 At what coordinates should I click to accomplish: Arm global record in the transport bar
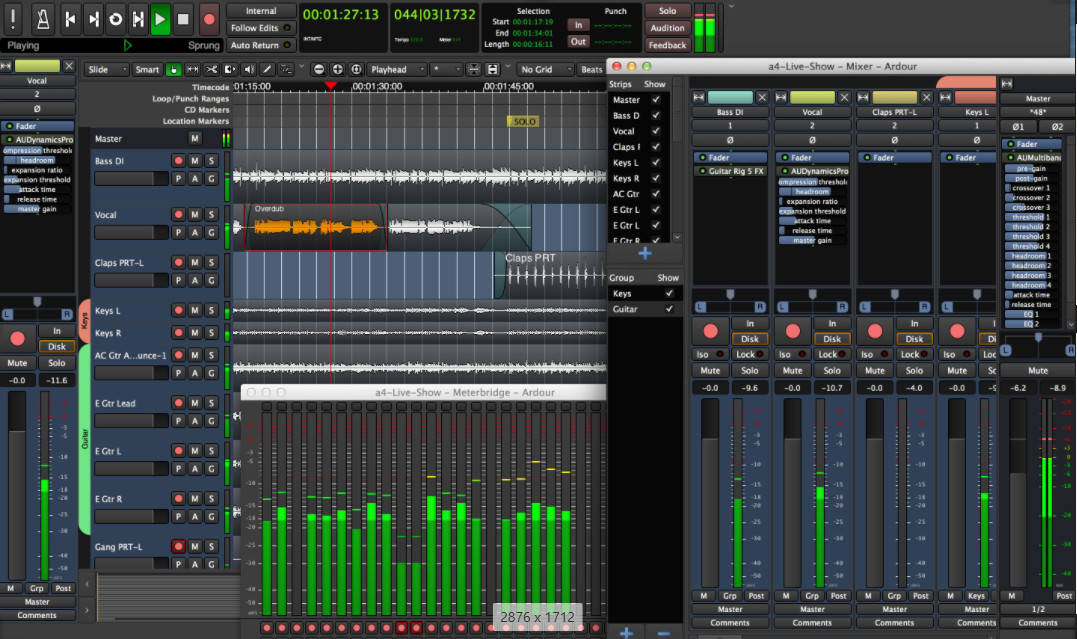pyautogui.click(x=209, y=19)
